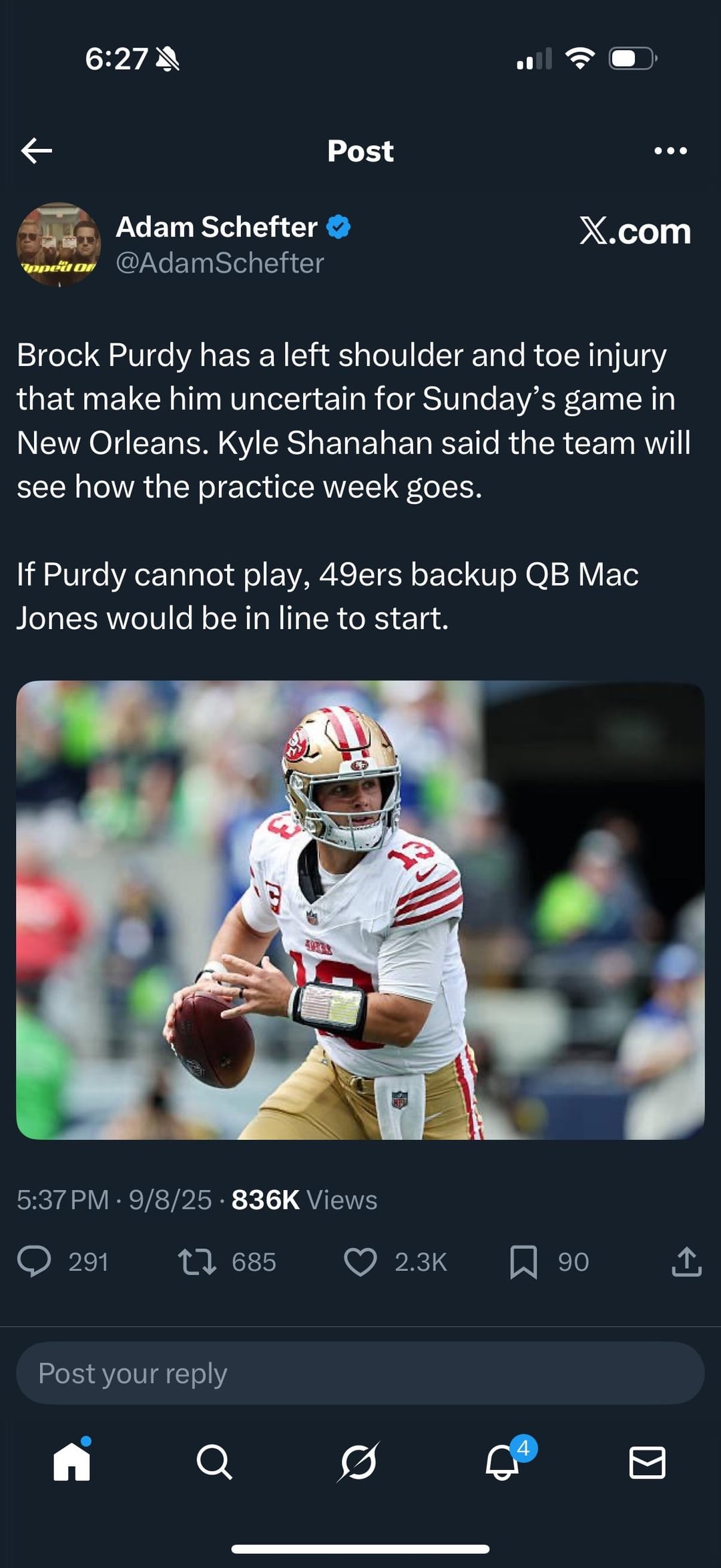Tap the X.com logo
Viewport: 721px width, 1568px height.
coord(635,231)
